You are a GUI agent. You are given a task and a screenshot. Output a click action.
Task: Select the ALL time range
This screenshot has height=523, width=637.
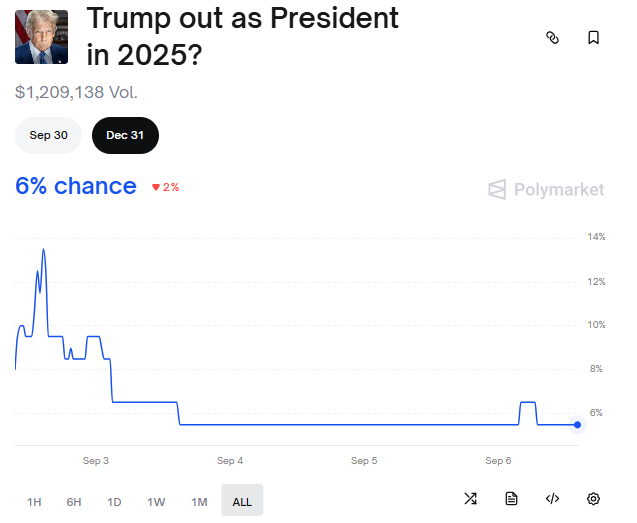242,501
